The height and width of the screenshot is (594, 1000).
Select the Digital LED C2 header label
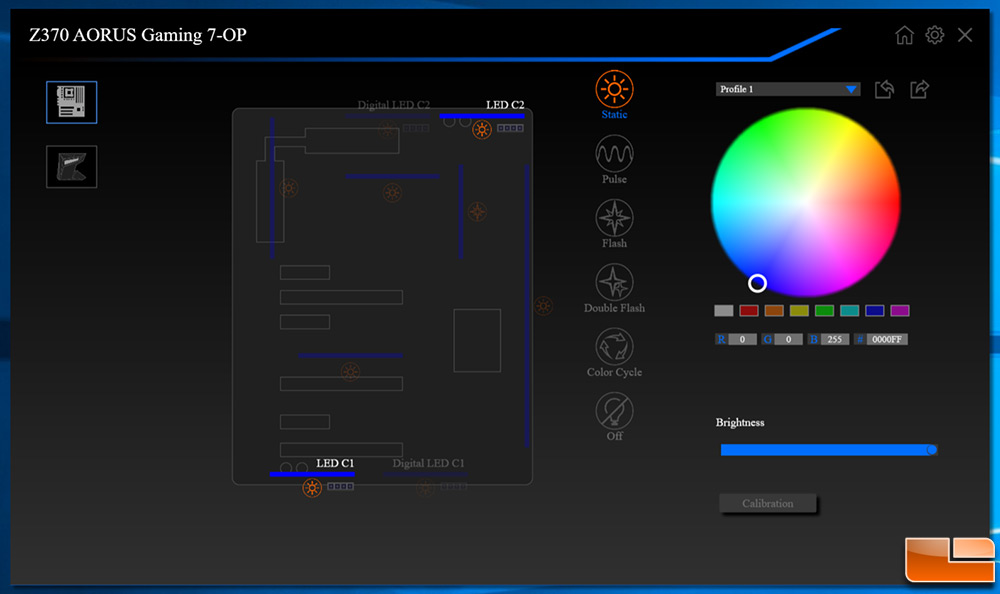[393, 105]
